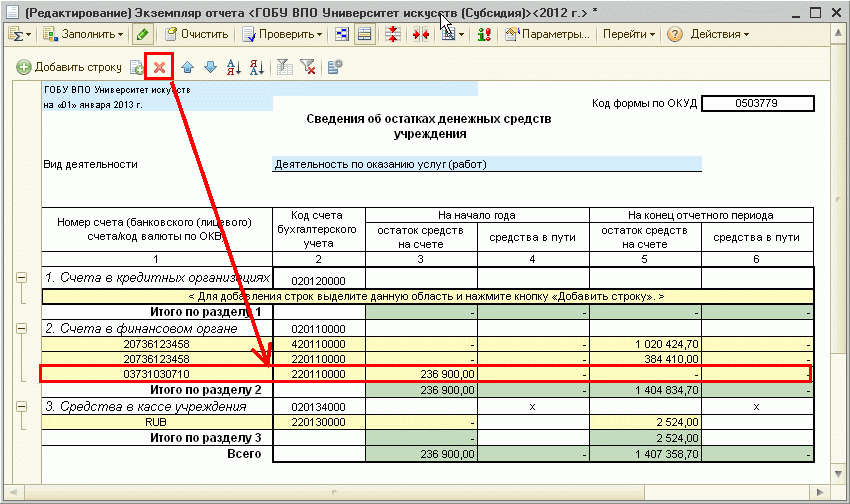
Task: Click the collapse rows vertical arrows icon
Action: [393, 34]
